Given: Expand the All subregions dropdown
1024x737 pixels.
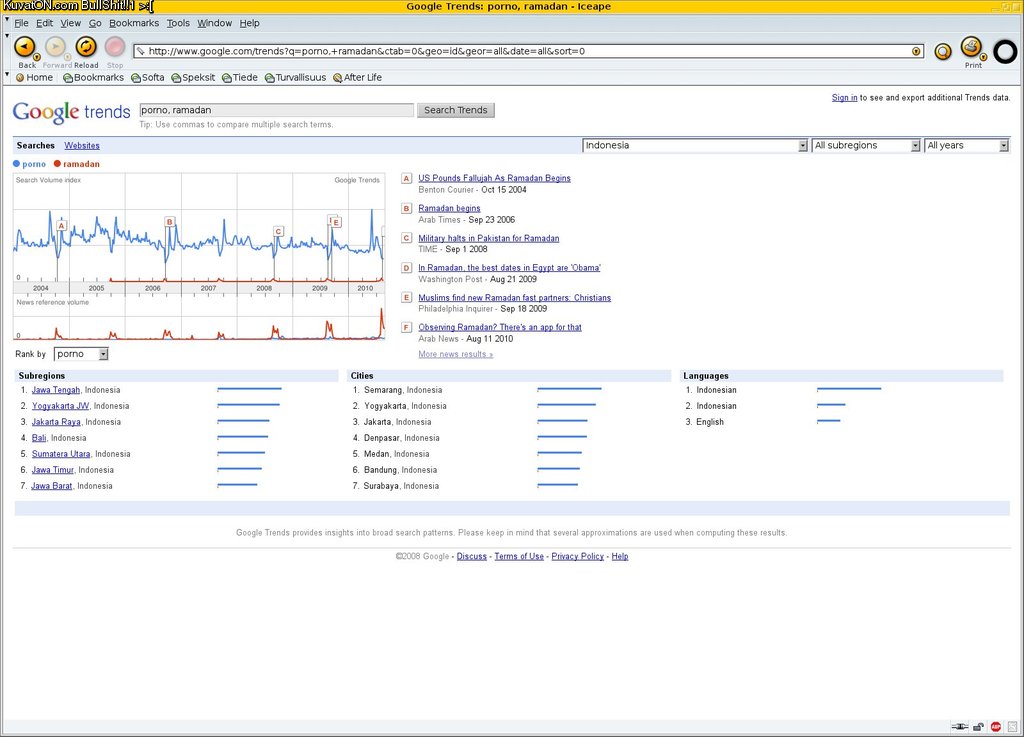Looking at the screenshot, I should (x=866, y=146).
